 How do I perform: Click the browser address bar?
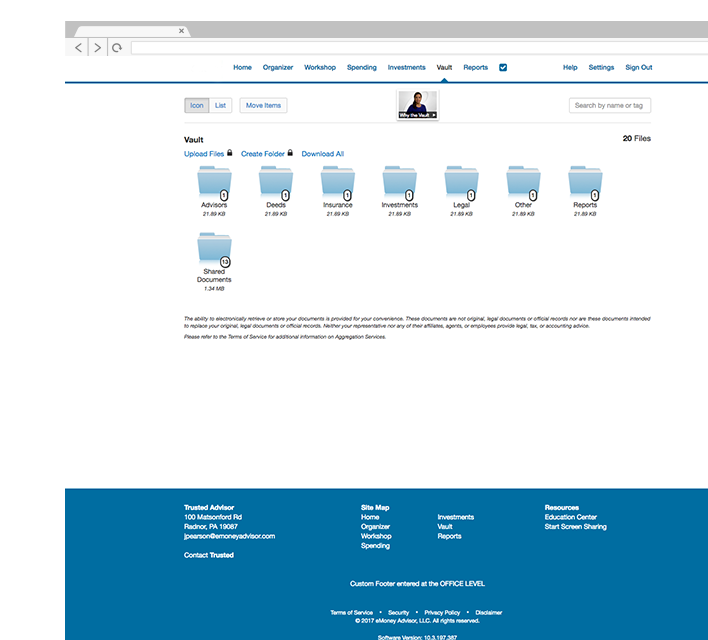click(x=419, y=48)
